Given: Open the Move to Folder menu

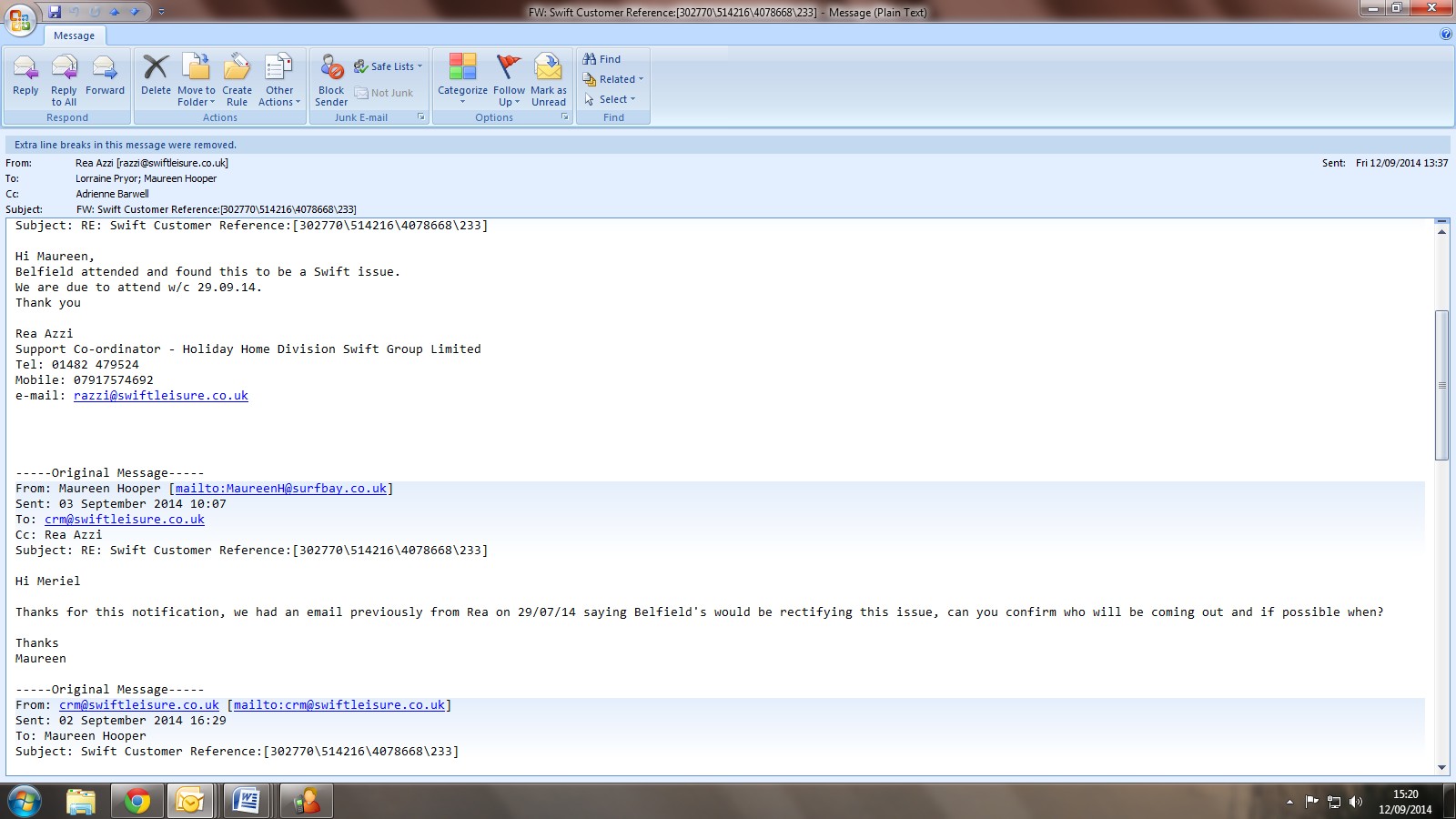Looking at the screenshot, I should click(x=197, y=78).
